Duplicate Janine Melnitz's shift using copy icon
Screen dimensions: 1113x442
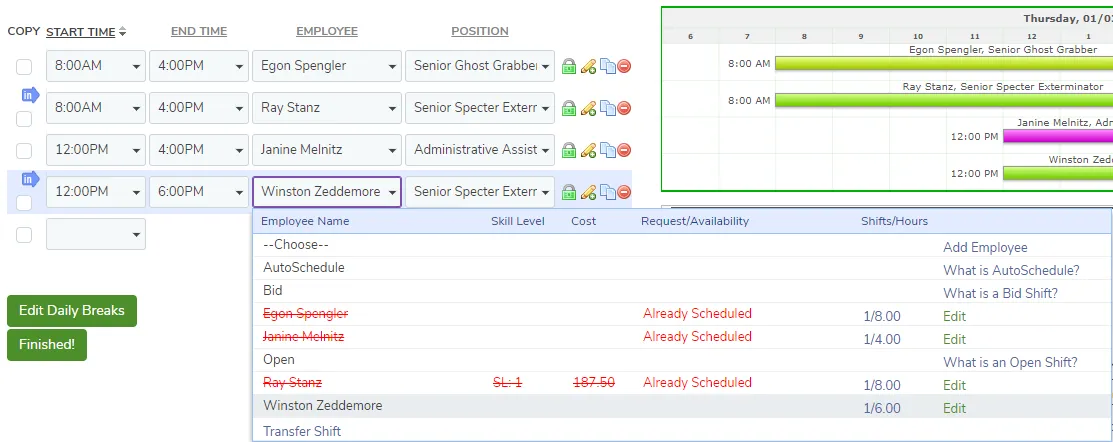tap(608, 150)
